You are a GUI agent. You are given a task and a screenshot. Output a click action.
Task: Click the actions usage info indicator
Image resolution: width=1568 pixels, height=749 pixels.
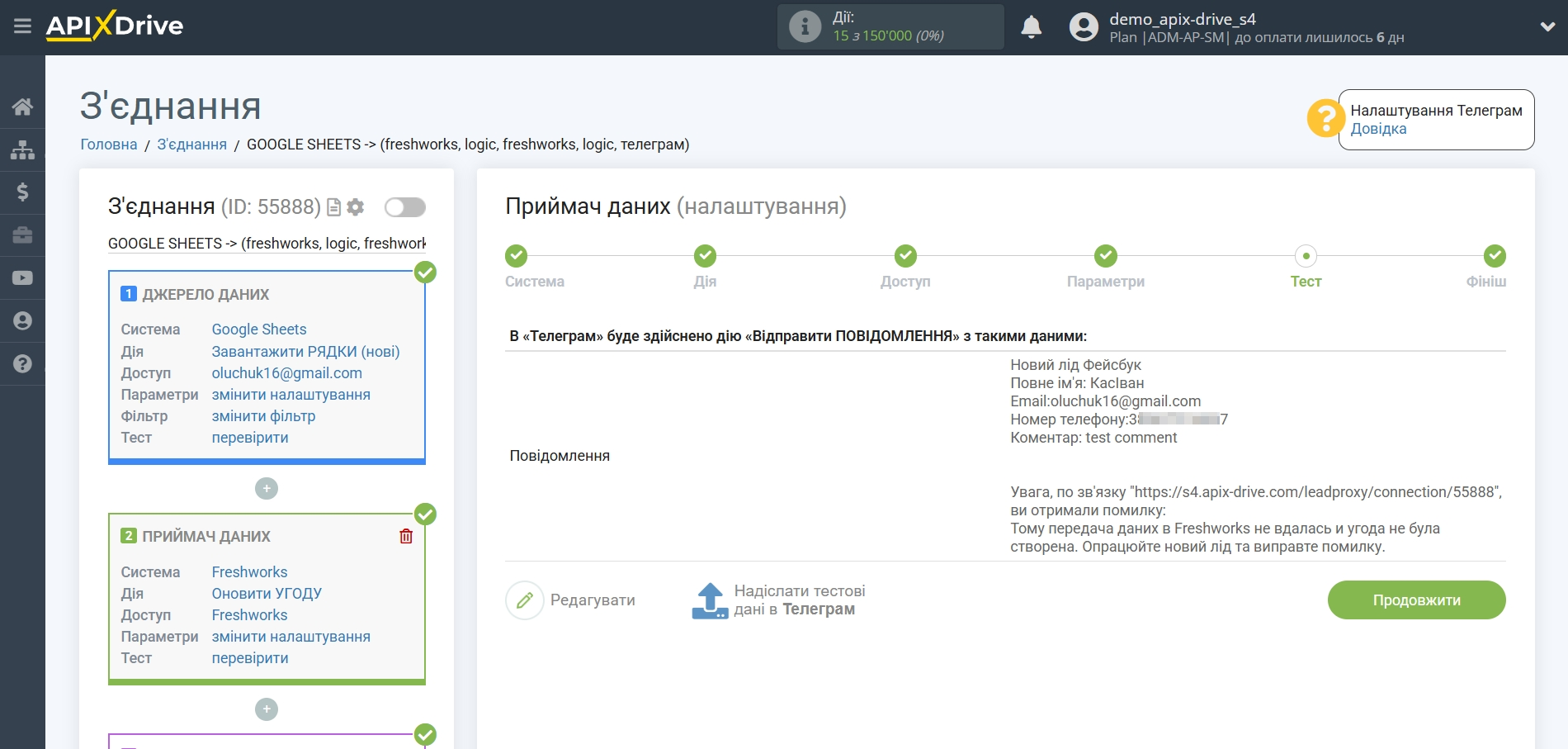pos(805,26)
